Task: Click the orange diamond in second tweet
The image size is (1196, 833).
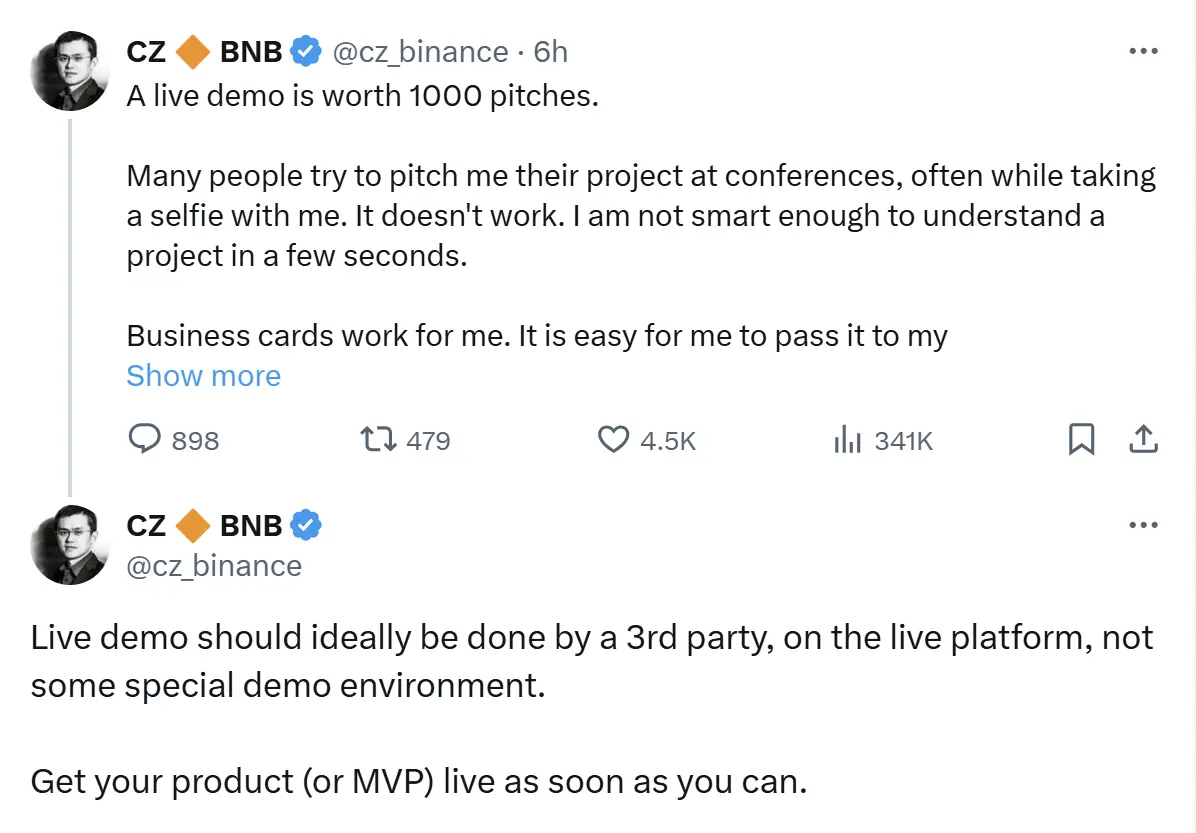Action: (193, 524)
